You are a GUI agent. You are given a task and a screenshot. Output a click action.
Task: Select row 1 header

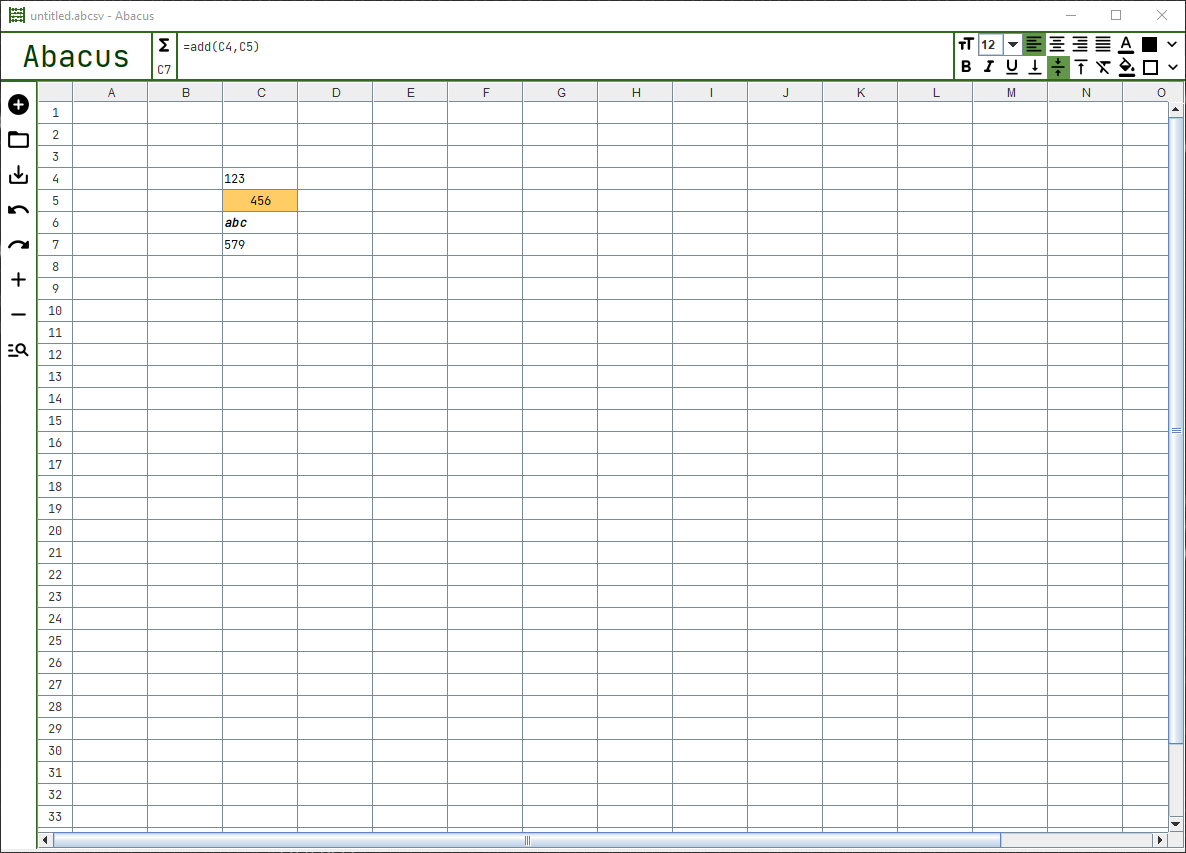pos(55,113)
